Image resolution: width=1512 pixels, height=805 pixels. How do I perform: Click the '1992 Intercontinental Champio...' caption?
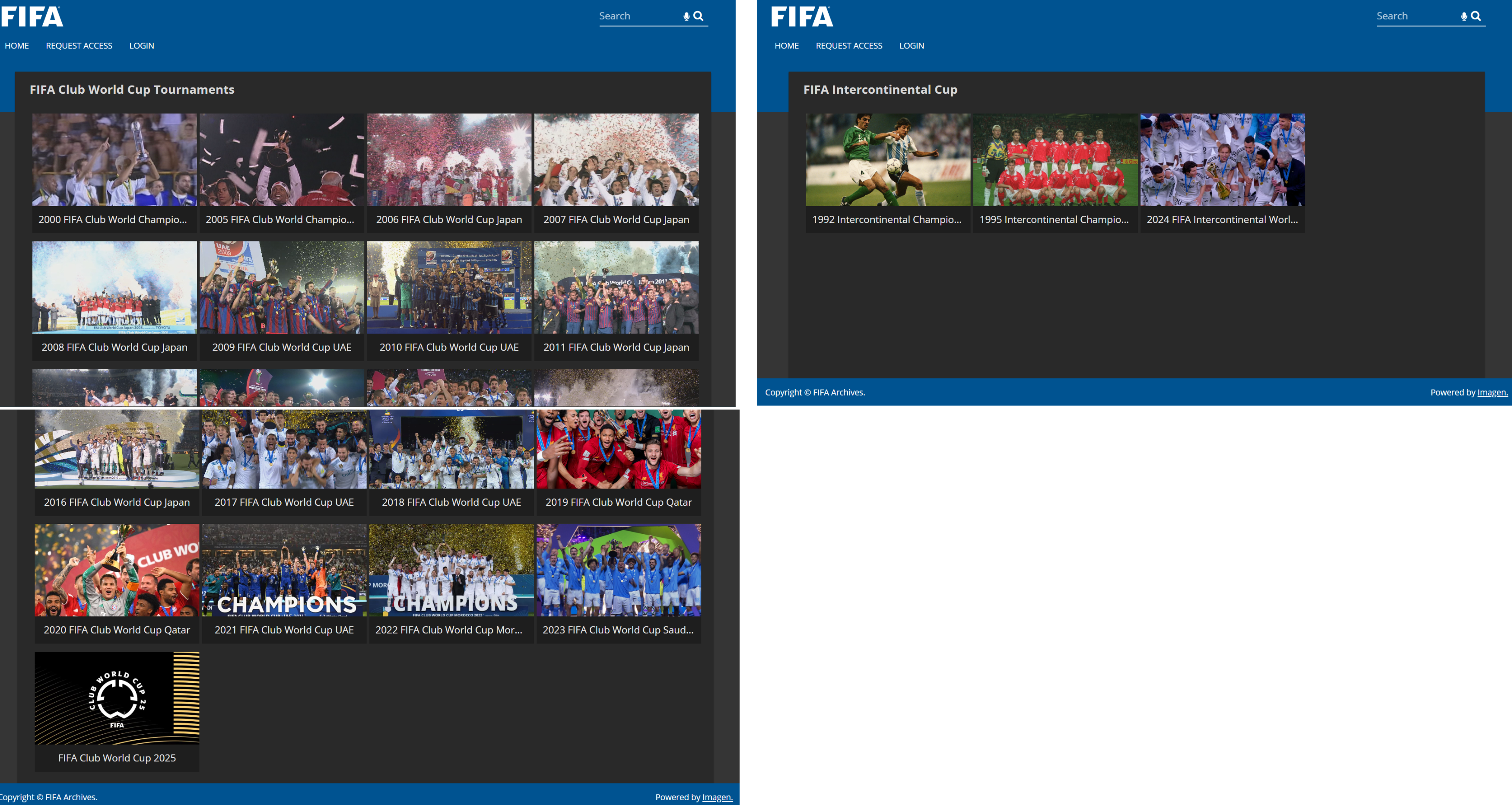click(887, 219)
